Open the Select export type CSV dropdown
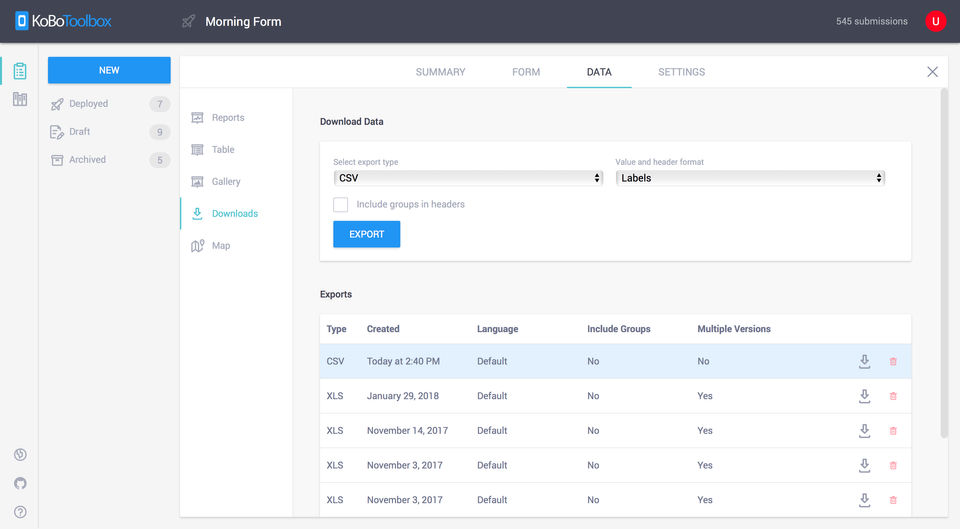 tap(468, 178)
